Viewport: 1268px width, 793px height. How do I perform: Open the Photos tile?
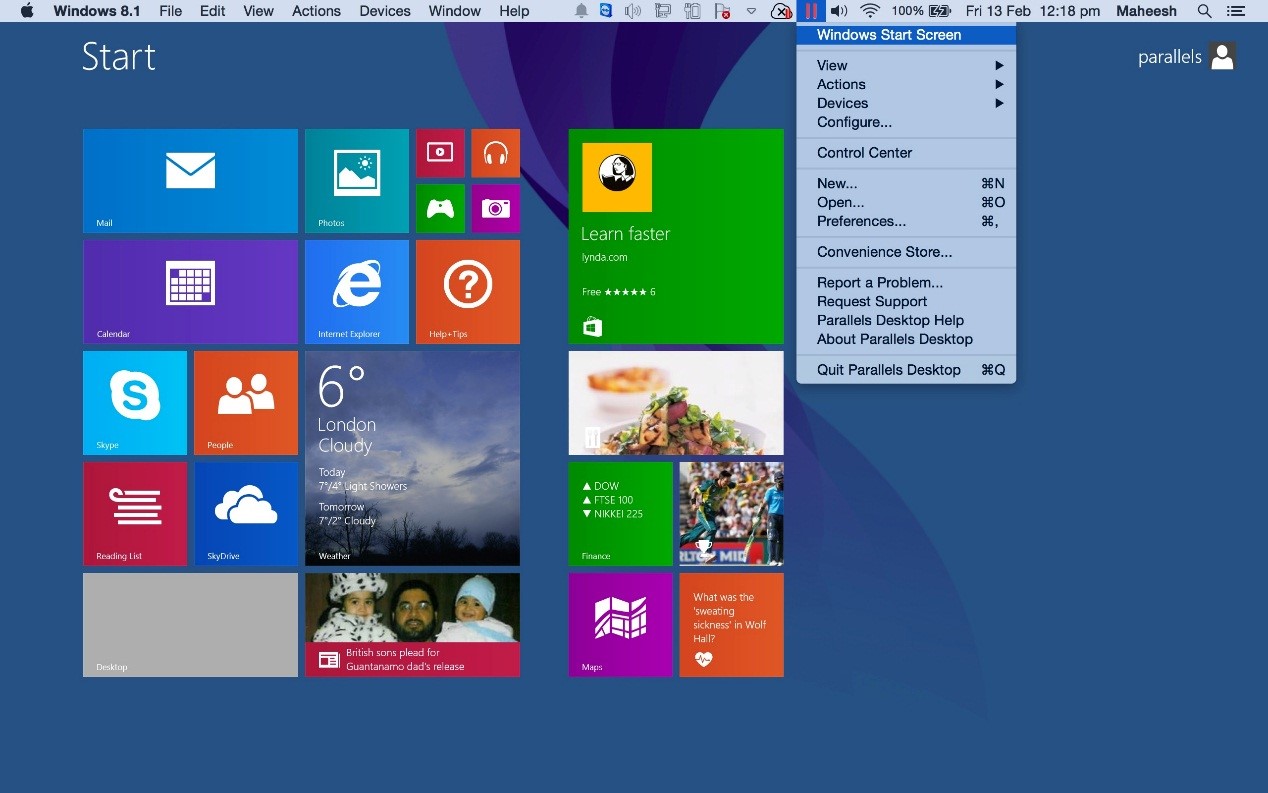coord(357,181)
